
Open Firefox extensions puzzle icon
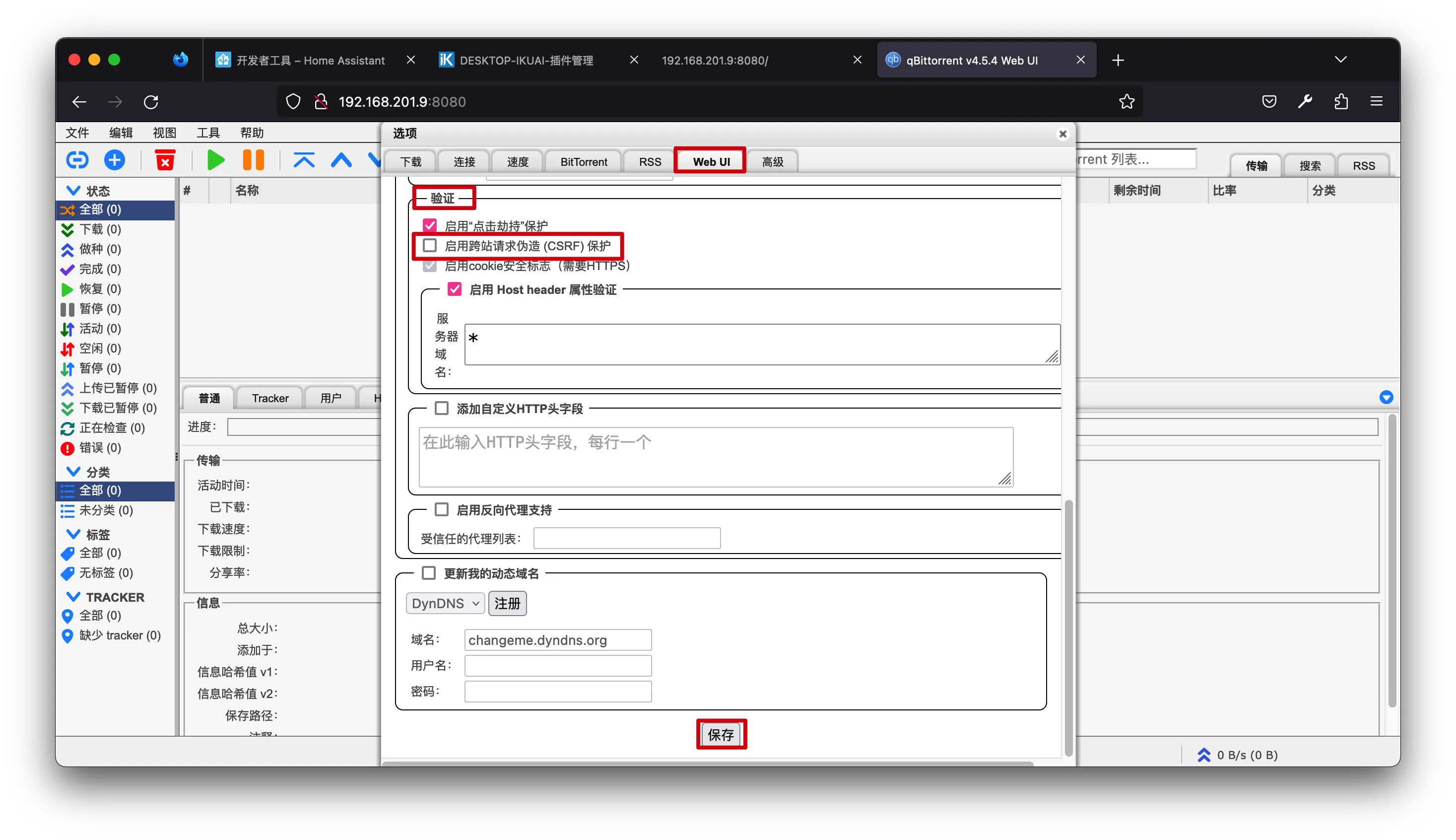1341,102
